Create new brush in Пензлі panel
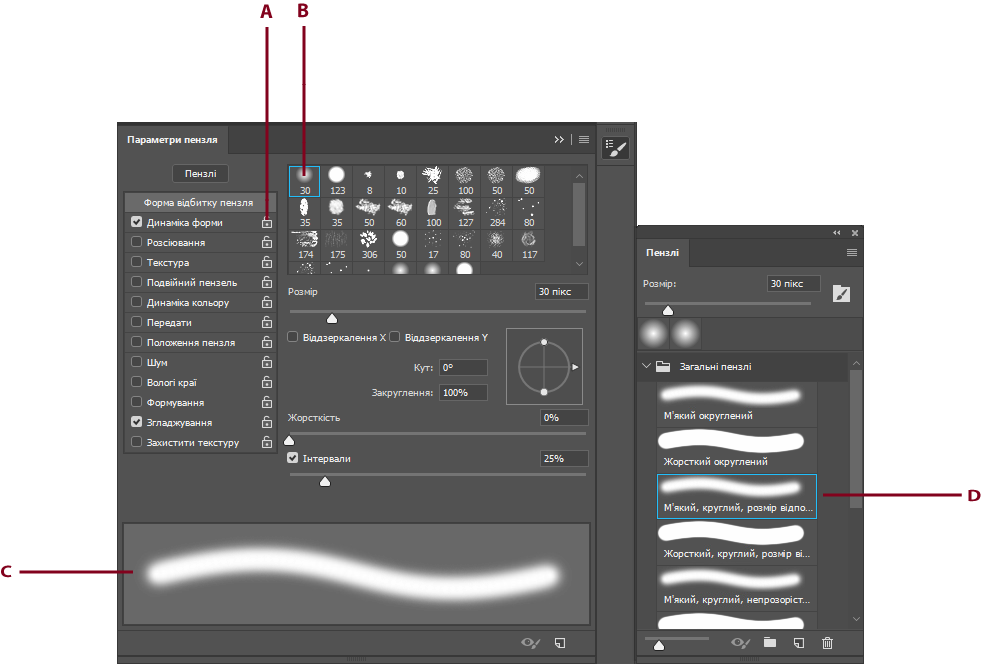The image size is (981, 664). [799, 643]
